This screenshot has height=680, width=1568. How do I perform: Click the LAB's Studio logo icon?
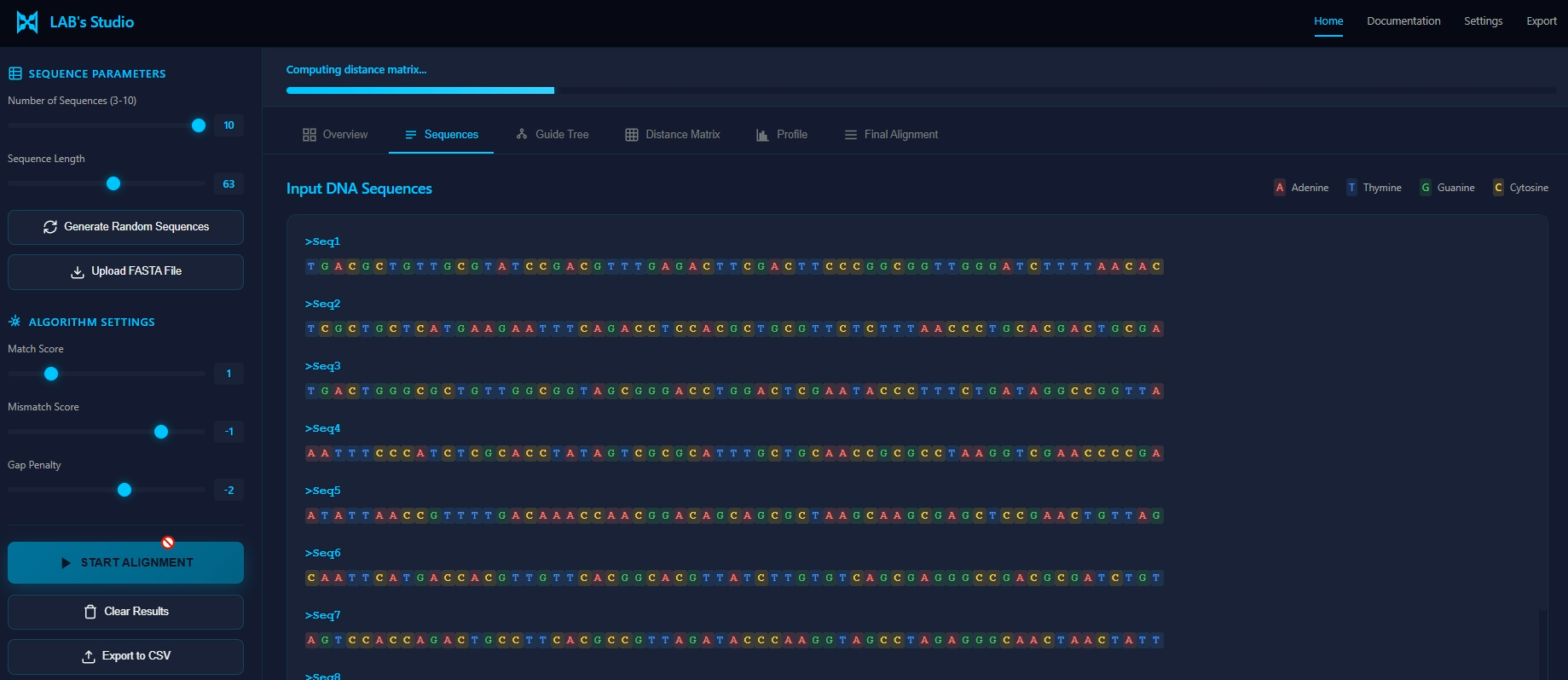tap(27, 22)
